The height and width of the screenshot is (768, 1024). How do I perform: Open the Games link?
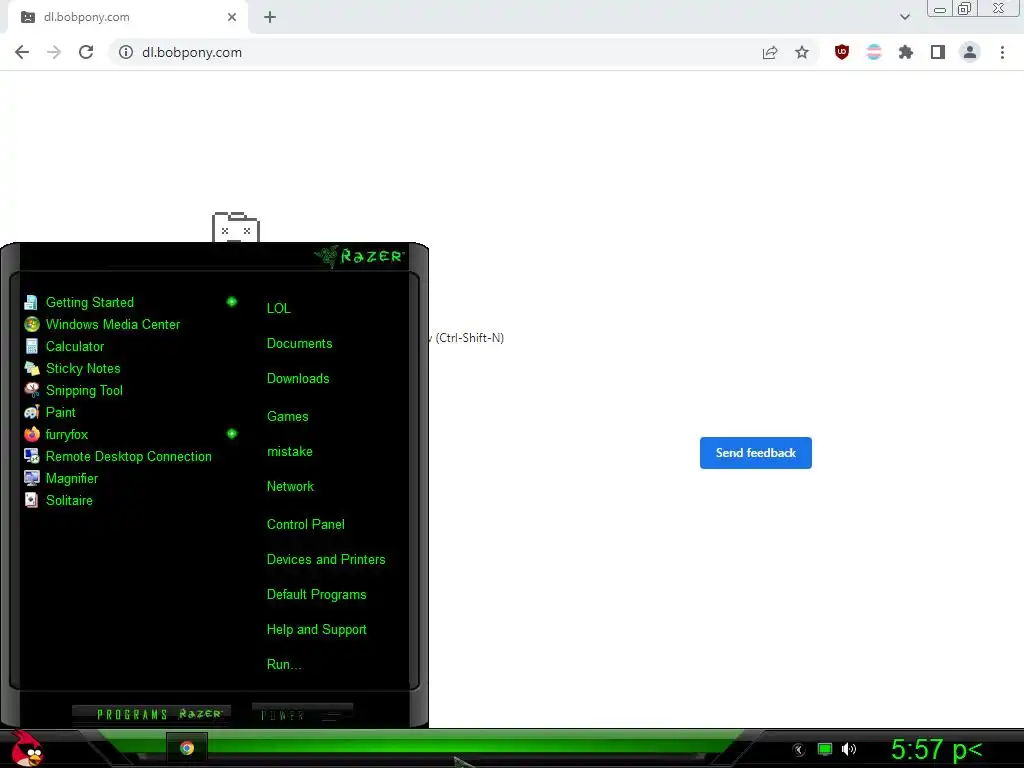click(287, 416)
